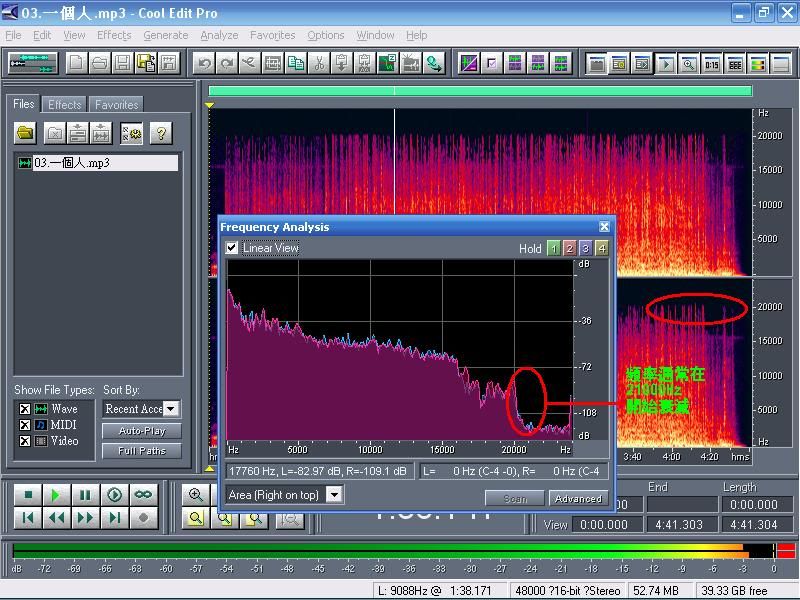Toggle the Wave file type checkbox

coord(24,409)
